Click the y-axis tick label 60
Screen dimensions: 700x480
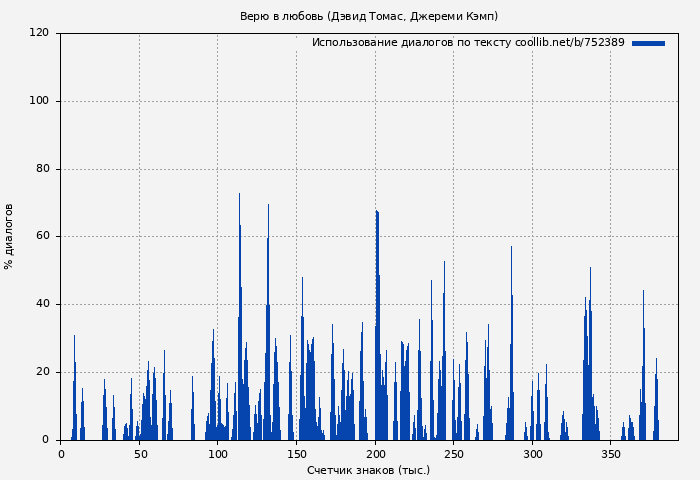tap(42, 237)
